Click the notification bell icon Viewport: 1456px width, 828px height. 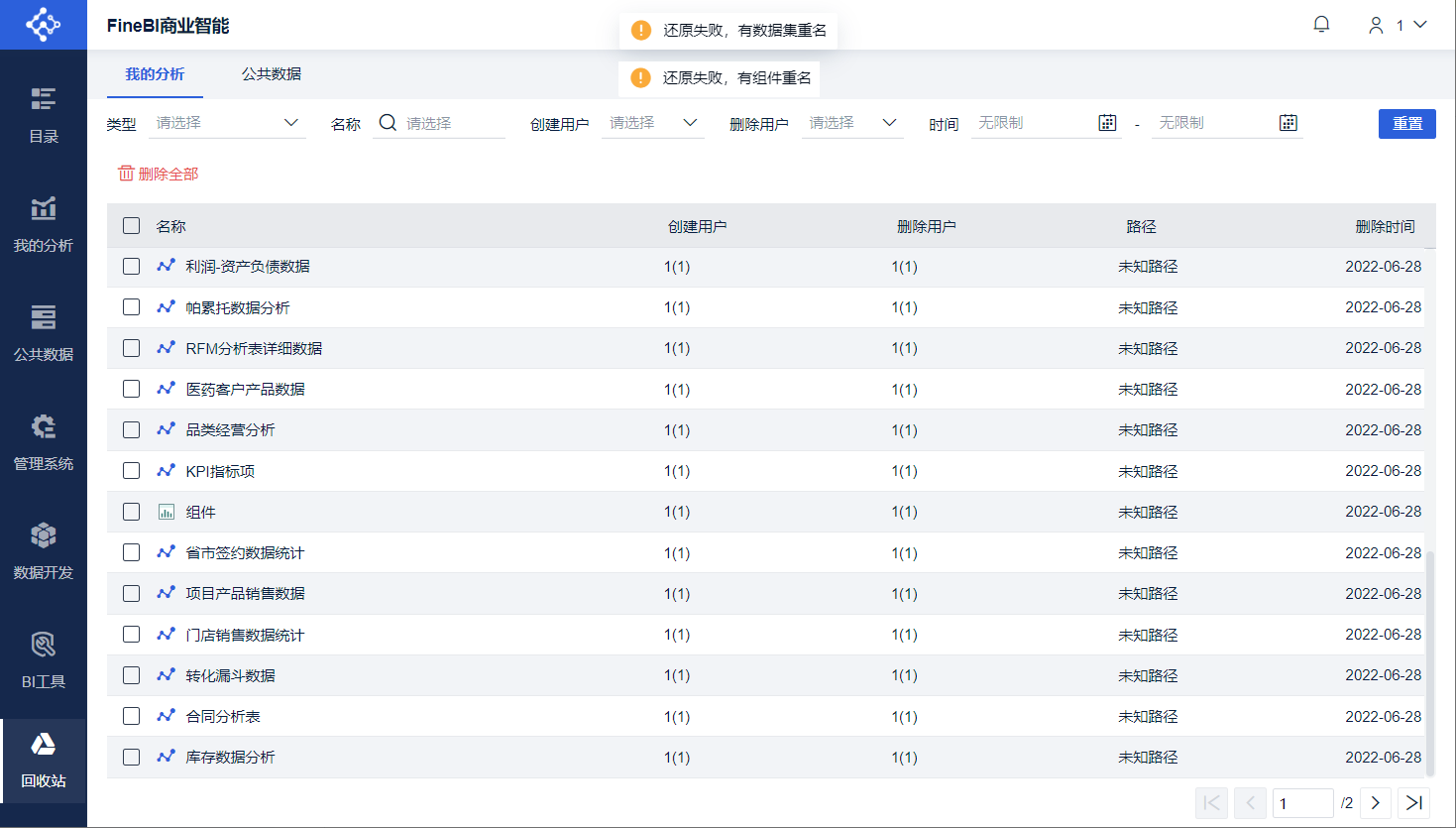(x=1321, y=24)
